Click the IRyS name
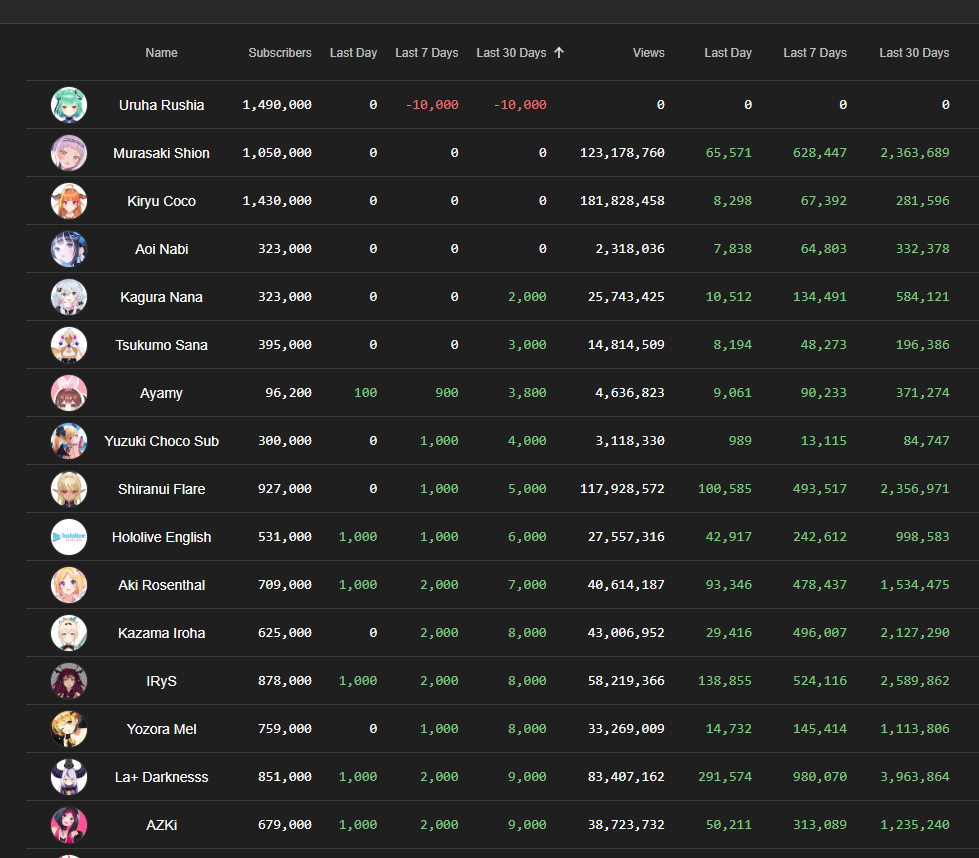The width and height of the screenshot is (979, 858). click(162, 681)
